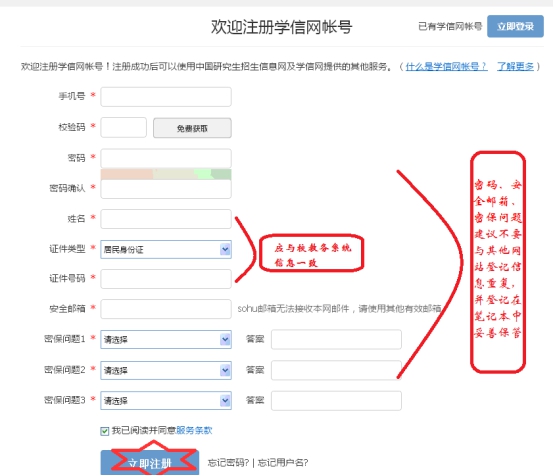The image size is (554, 476).
Task: Click the 立即登录 button
Action: click(515, 26)
